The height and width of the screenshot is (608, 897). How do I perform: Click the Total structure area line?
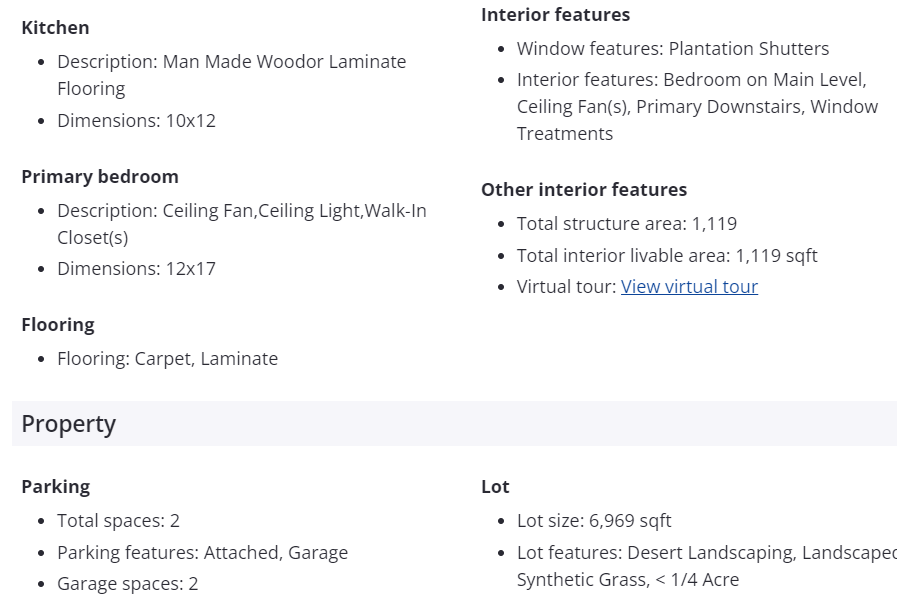tap(626, 224)
